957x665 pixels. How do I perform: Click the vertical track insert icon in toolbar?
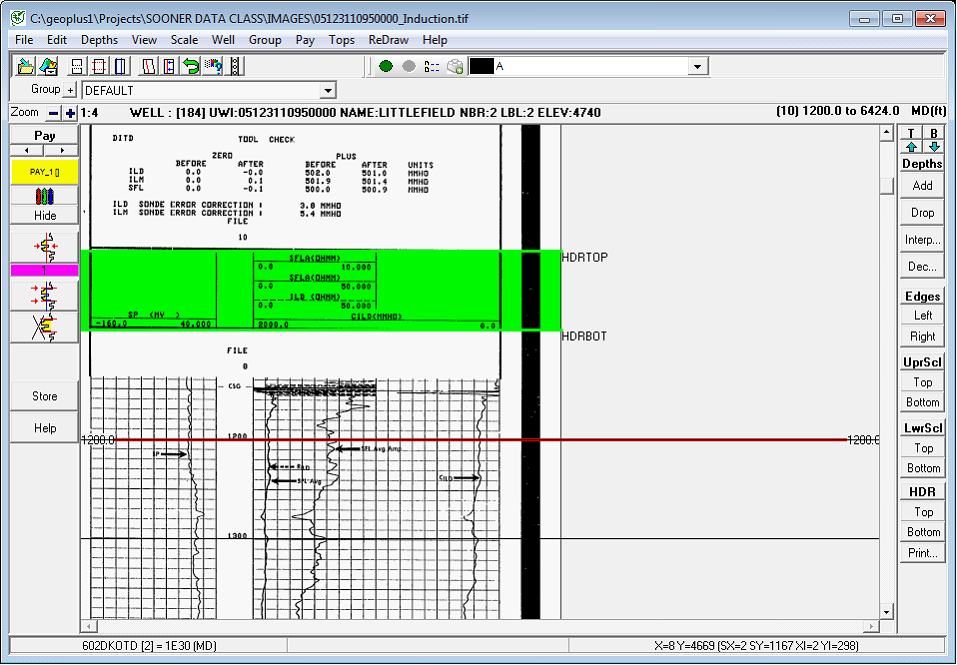[119, 65]
